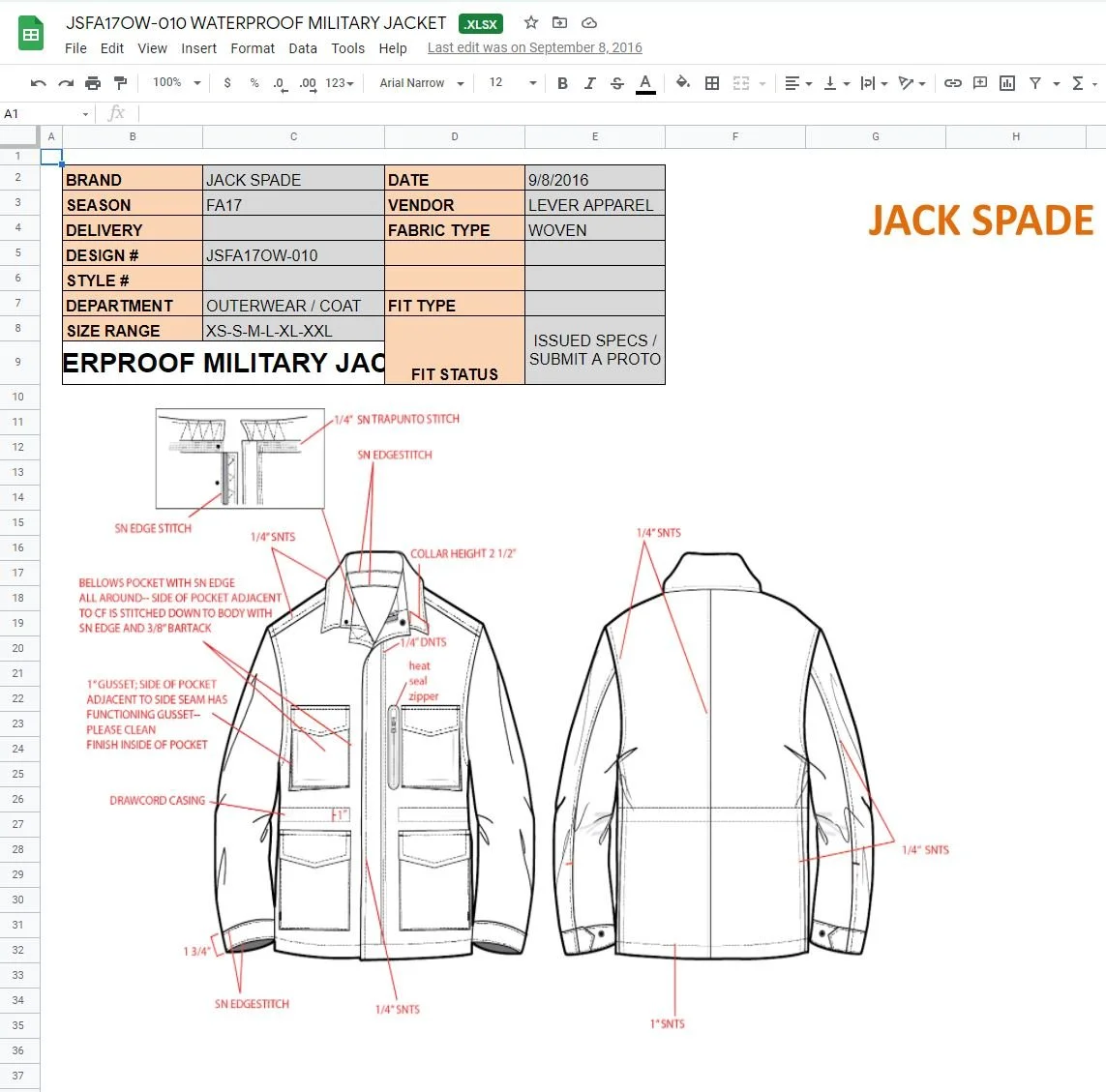Open the Insert menu
This screenshot has width=1106, height=1092.
click(199, 48)
